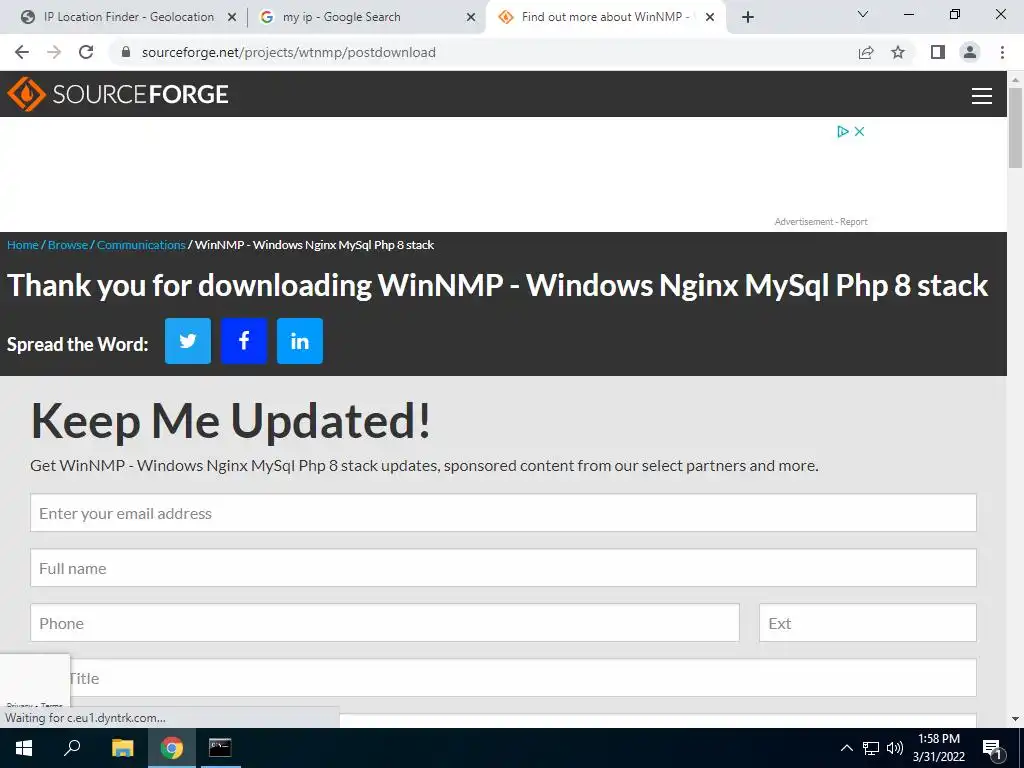The height and width of the screenshot is (768, 1024).
Task: Open the browser side panel
Action: [x=938, y=52]
